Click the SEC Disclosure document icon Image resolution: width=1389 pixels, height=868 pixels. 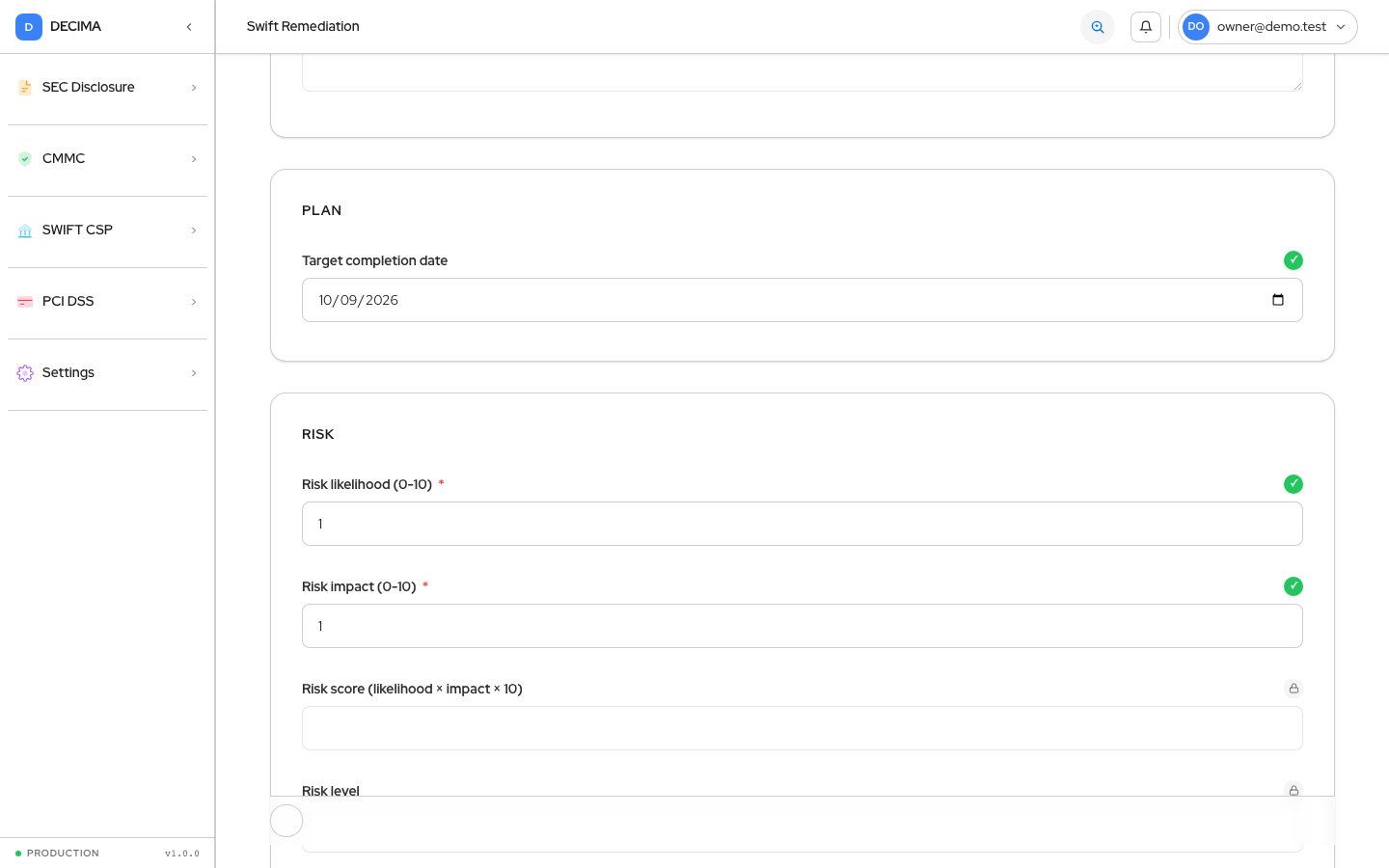tap(25, 88)
